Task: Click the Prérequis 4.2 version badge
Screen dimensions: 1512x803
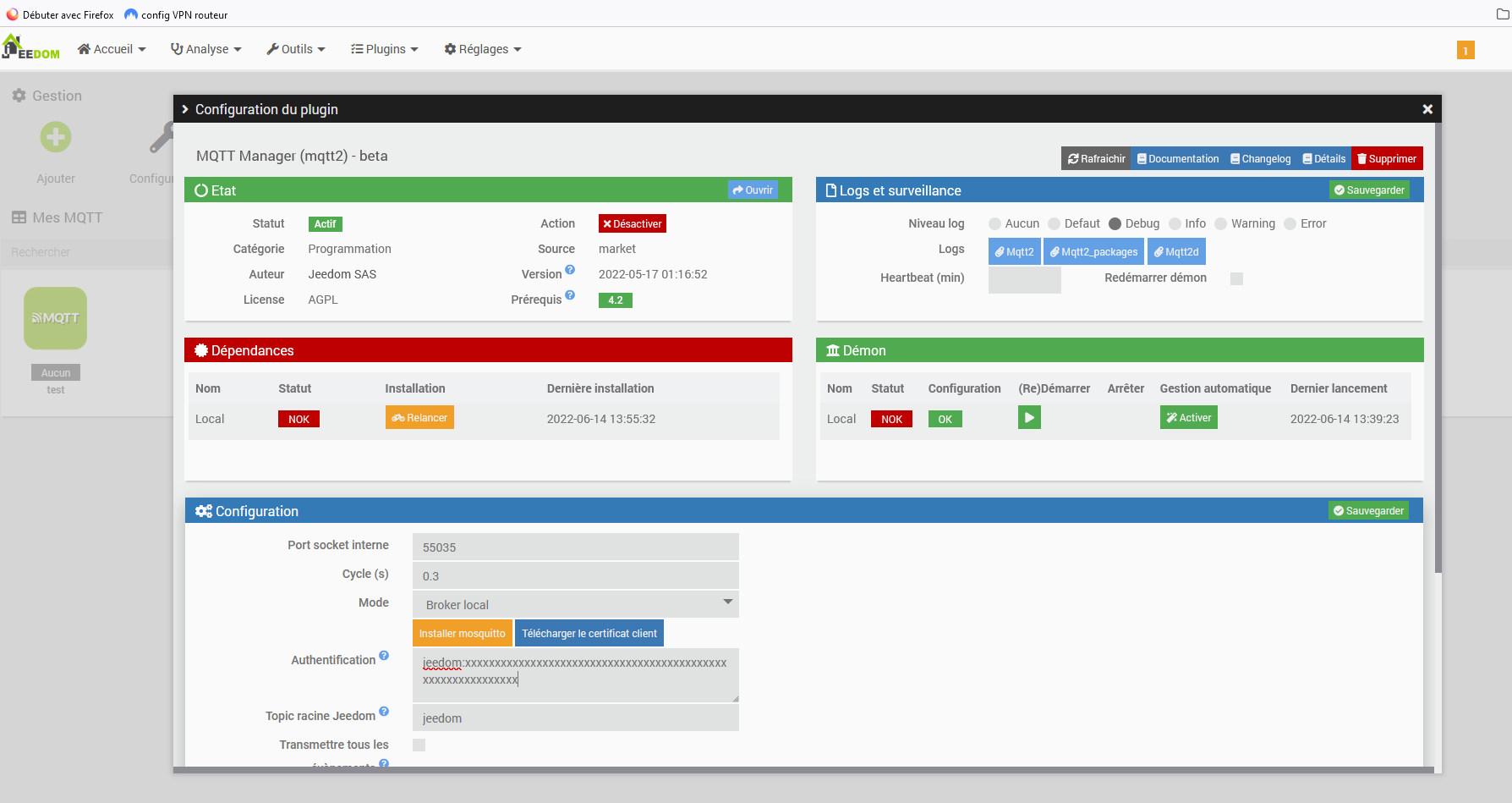Action: tap(616, 300)
